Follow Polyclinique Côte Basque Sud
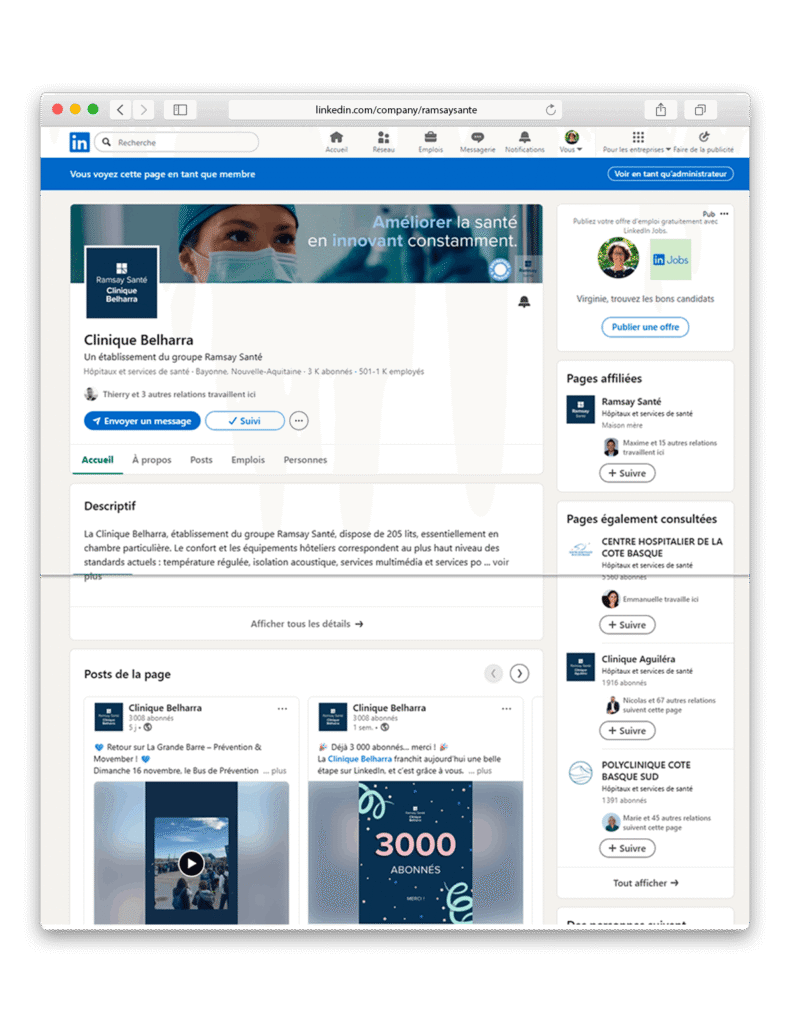 [627, 848]
